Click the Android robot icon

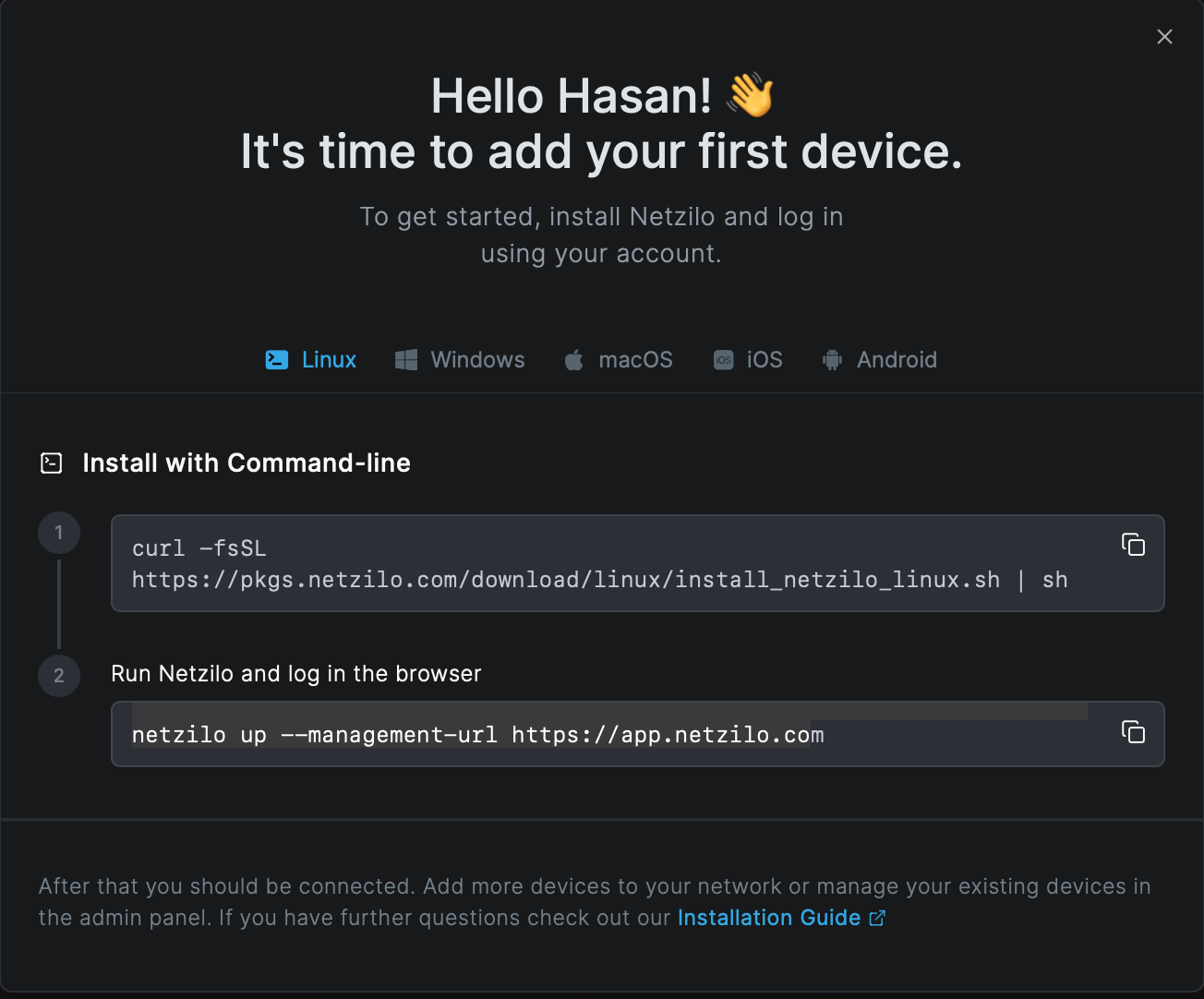coord(833,360)
